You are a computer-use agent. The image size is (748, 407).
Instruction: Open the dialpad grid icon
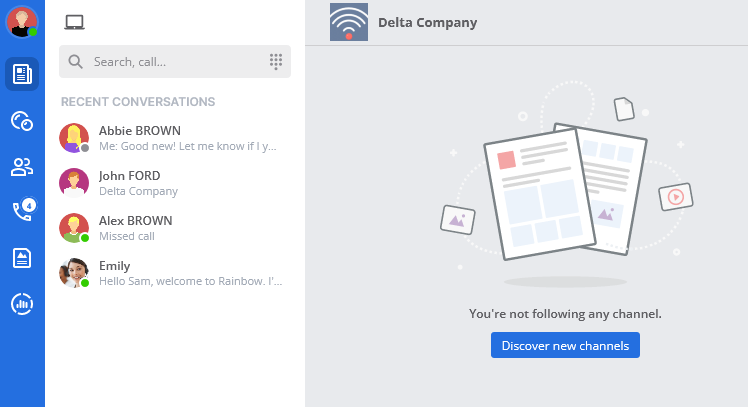click(x=276, y=62)
